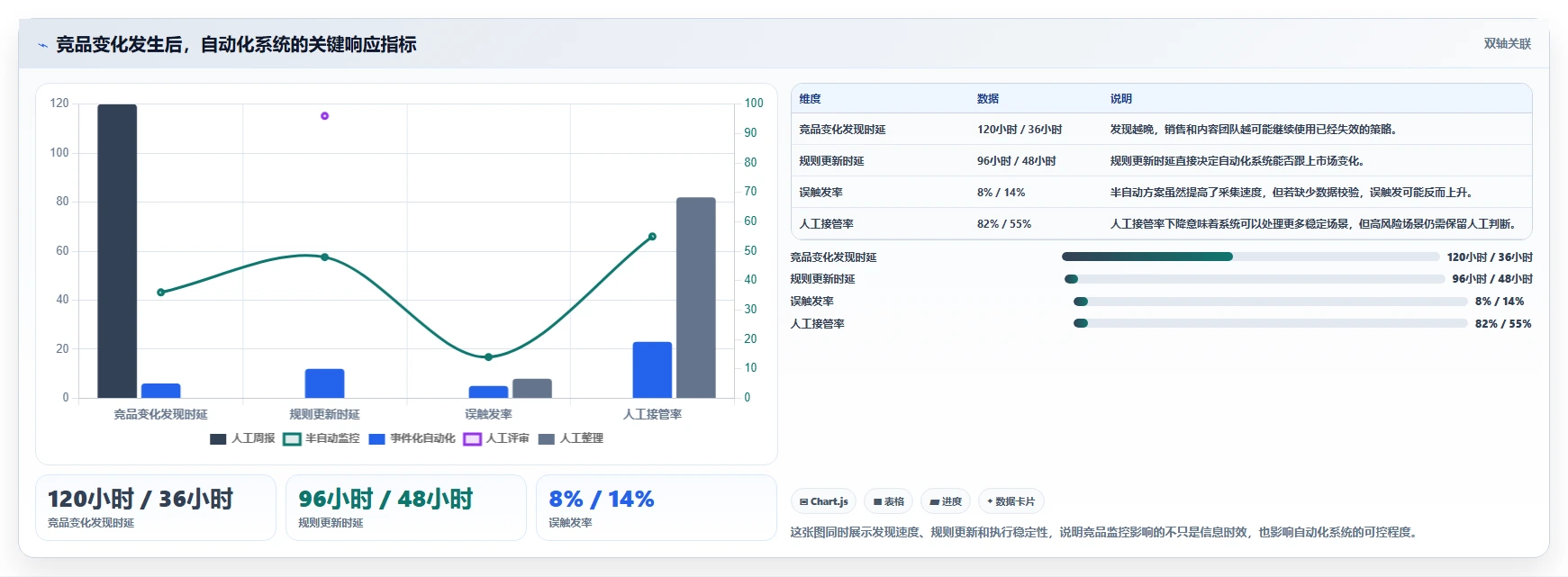Click the right axis label 100

[754, 104]
